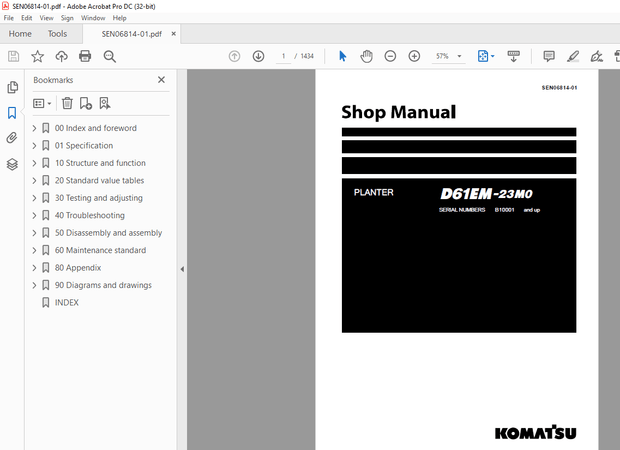Open bookmark options dropdown menu
Viewport: 620px width, 450px height.
[42, 104]
